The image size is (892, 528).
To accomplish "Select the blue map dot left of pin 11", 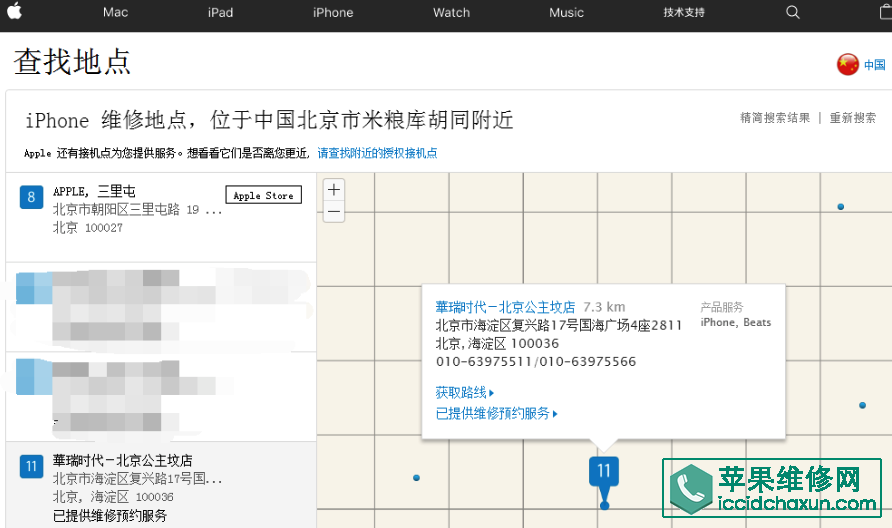I will 416,478.
